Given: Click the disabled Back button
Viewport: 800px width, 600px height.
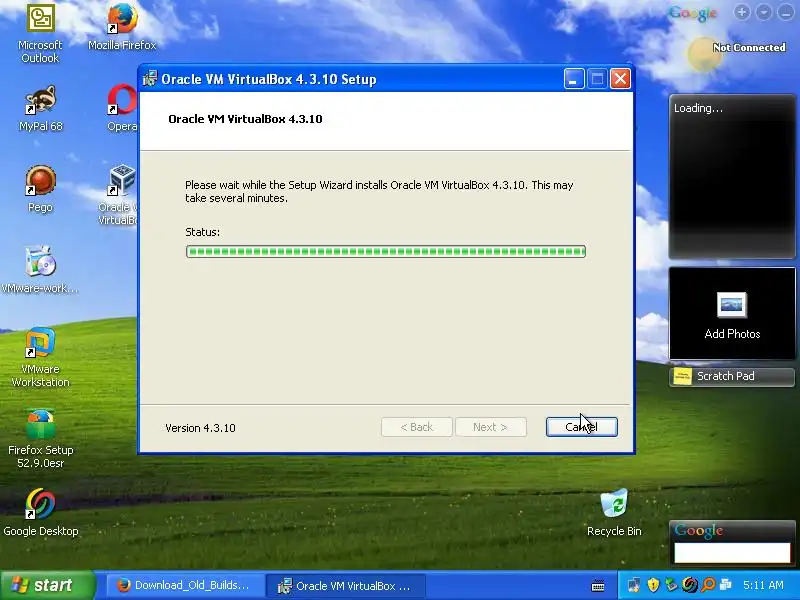Looking at the screenshot, I should pos(416,427).
